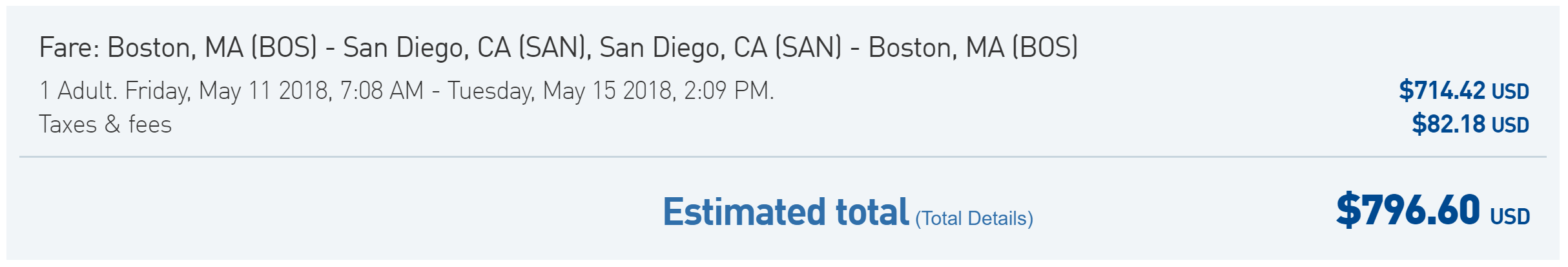The image size is (1568, 267).
Task: Click the 1 Adult passenger text
Action: (78, 91)
